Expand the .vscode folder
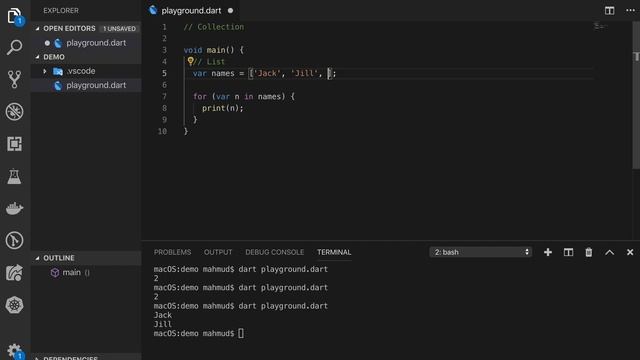The image size is (640, 360). point(45,71)
